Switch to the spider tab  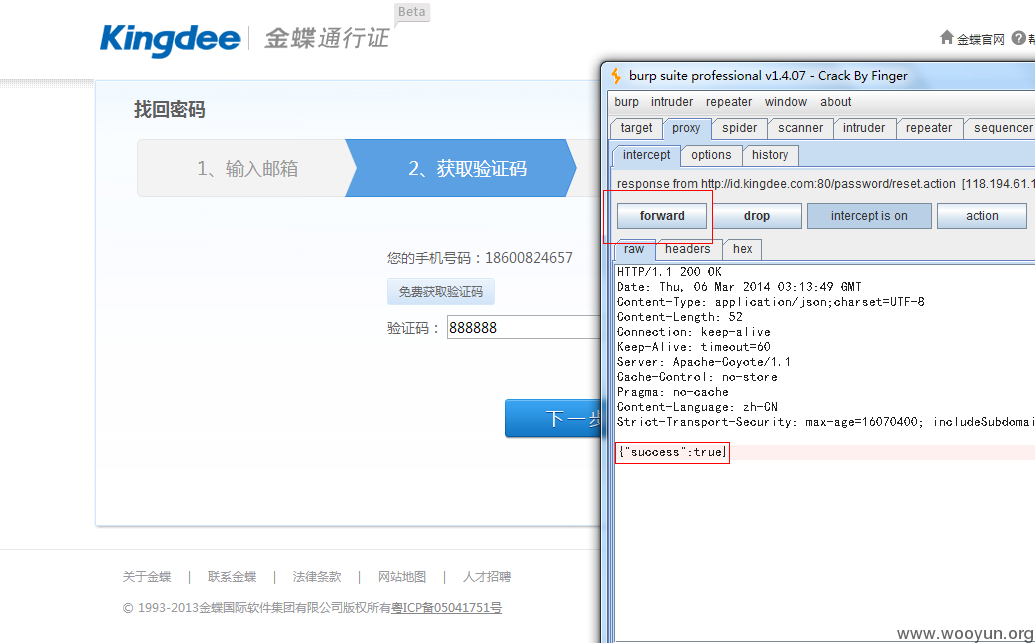(739, 128)
